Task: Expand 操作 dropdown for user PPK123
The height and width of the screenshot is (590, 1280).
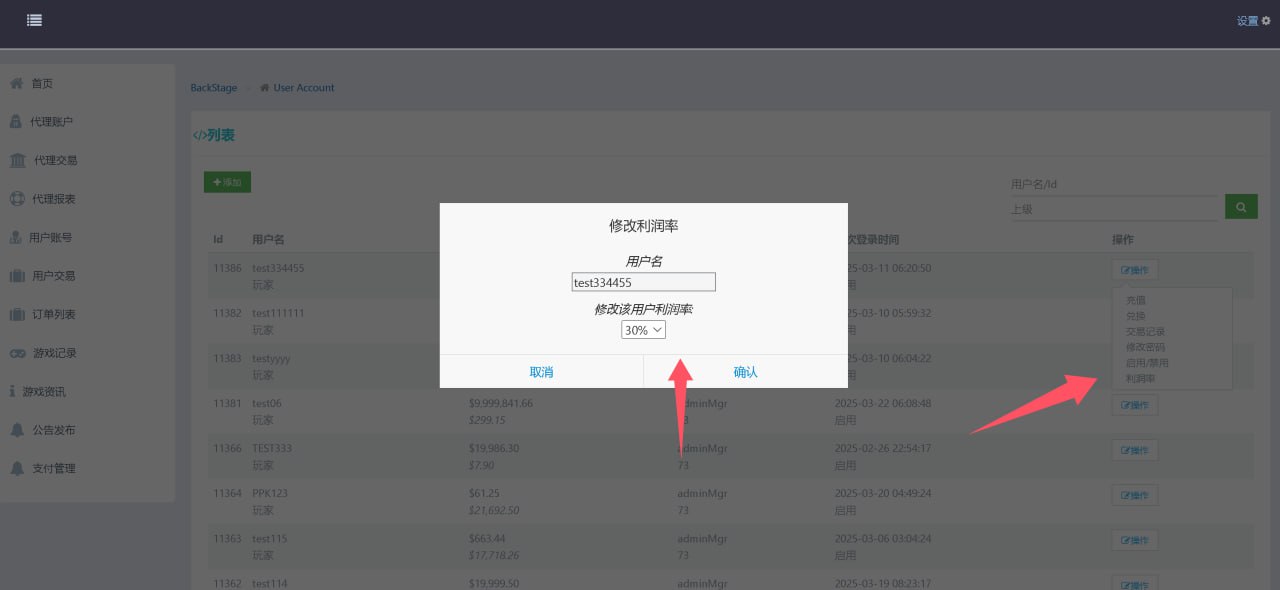Action: [x=1135, y=495]
